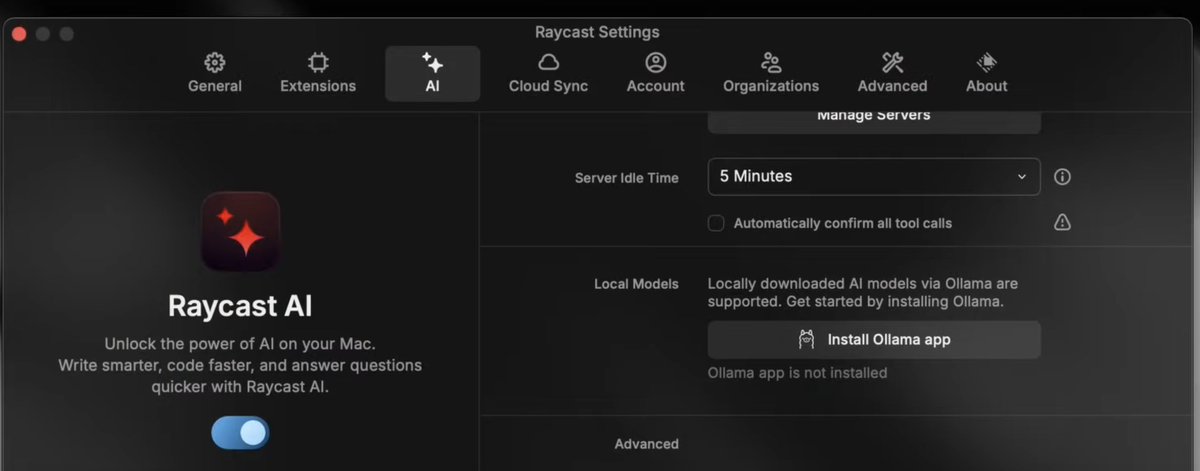This screenshot has width=1200, height=471.
Task: Switch to the Extensions tab
Action: 318,74
